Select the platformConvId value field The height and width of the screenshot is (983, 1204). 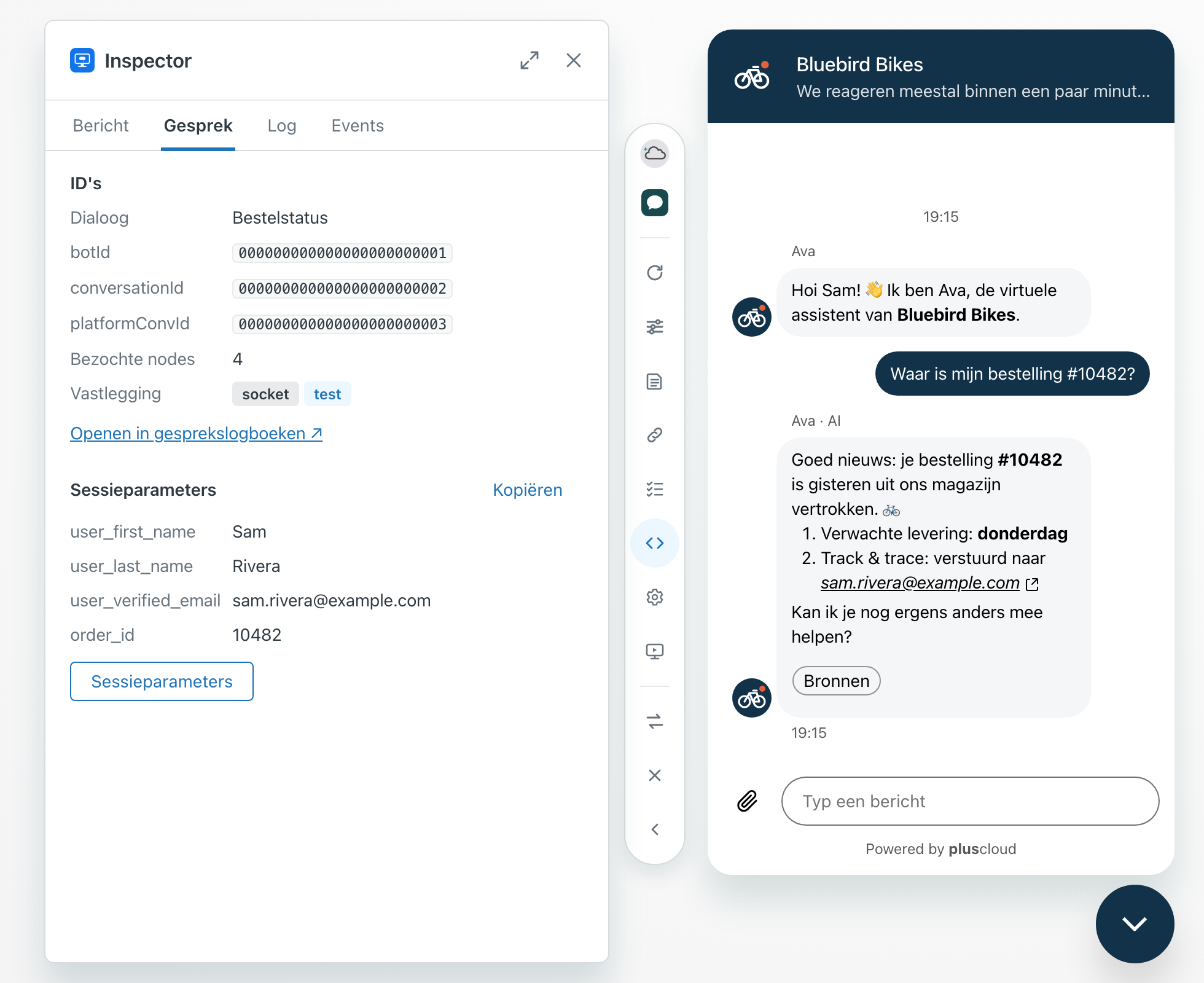click(342, 324)
